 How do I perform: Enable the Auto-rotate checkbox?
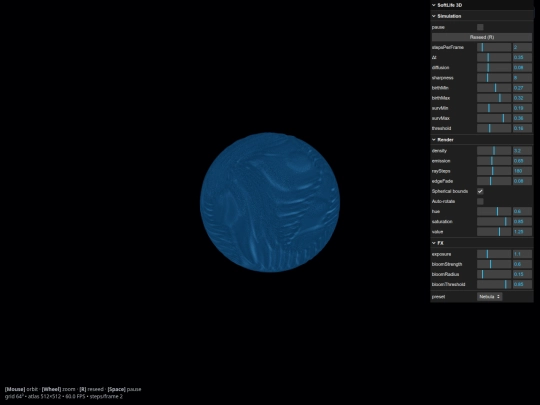point(480,201)
